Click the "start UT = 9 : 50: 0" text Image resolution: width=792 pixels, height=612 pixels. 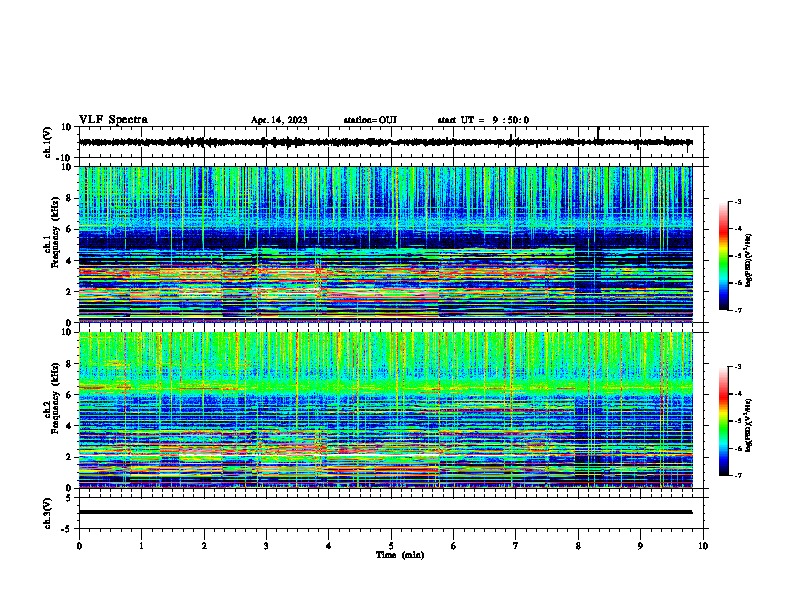(x=483, y=120)
